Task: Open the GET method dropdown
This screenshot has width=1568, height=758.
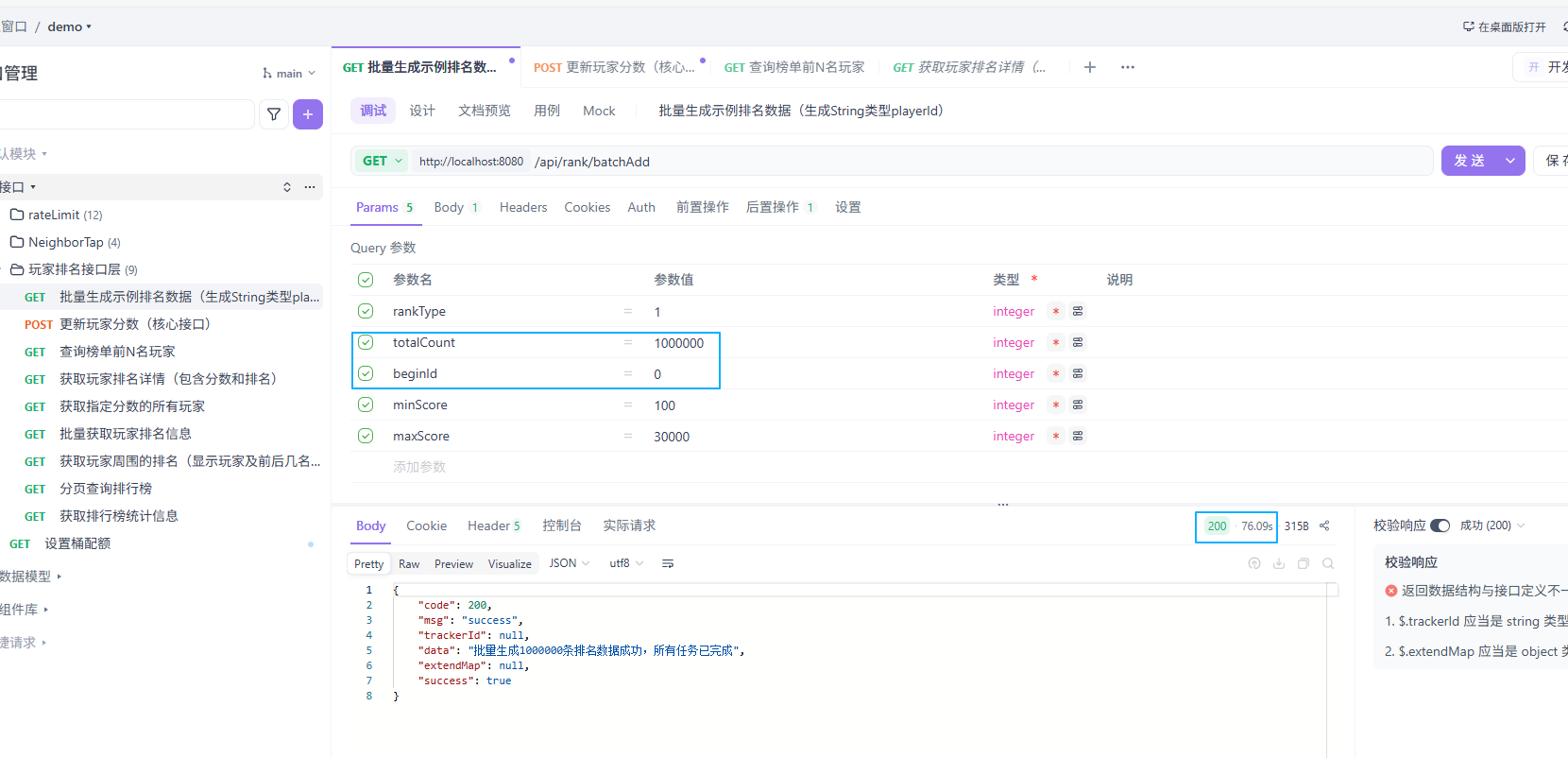Action: (383, 161)
